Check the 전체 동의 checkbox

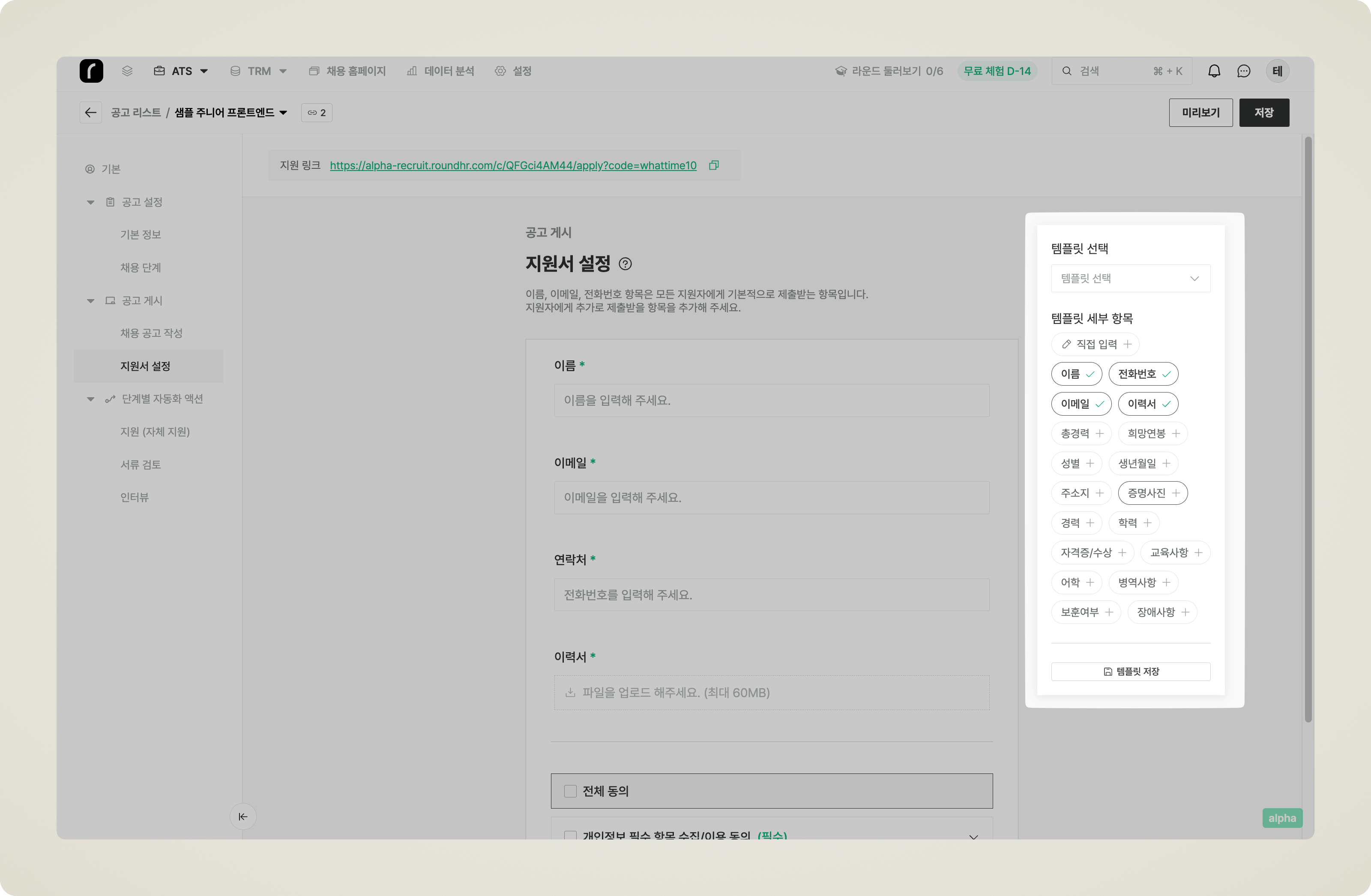point(570,791)
